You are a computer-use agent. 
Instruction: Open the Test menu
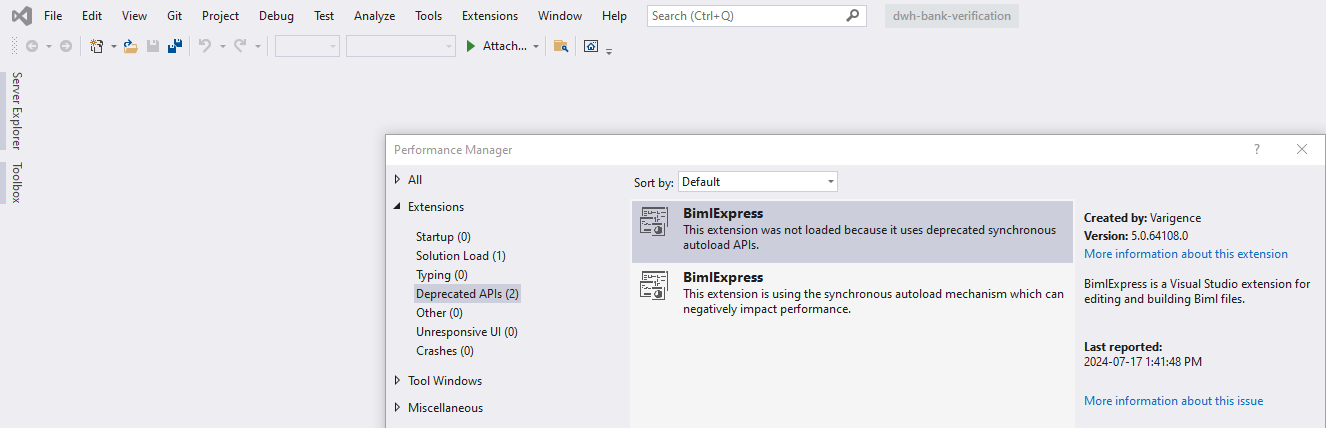point(324,16)
